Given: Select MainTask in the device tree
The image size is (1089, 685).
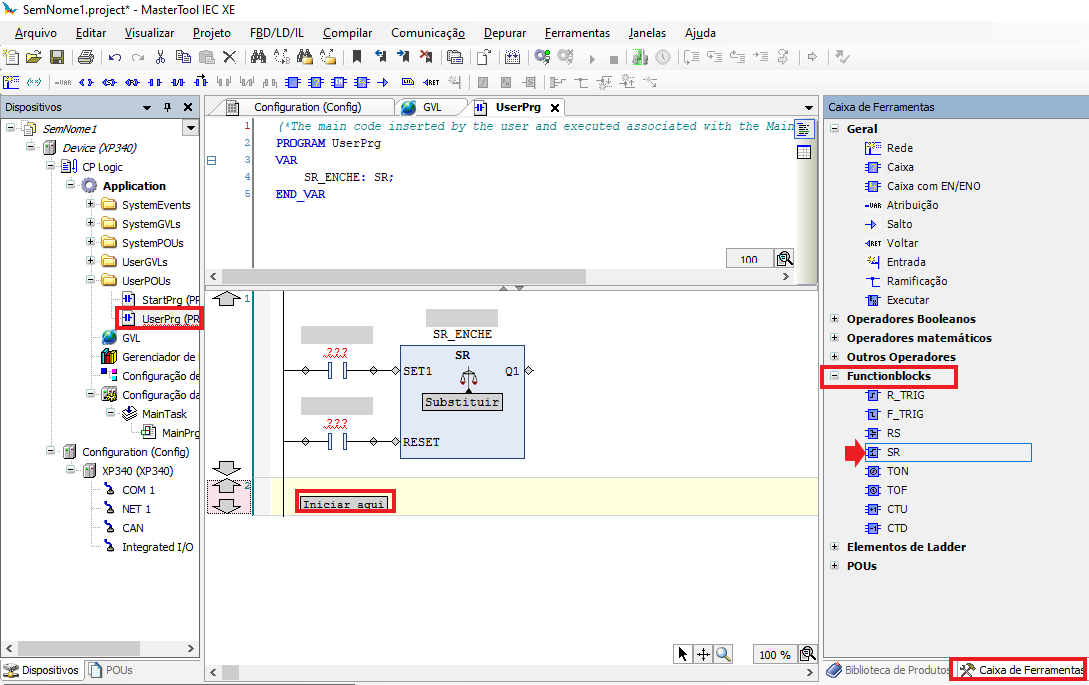Looking at the screenshot, I should 164,414.
